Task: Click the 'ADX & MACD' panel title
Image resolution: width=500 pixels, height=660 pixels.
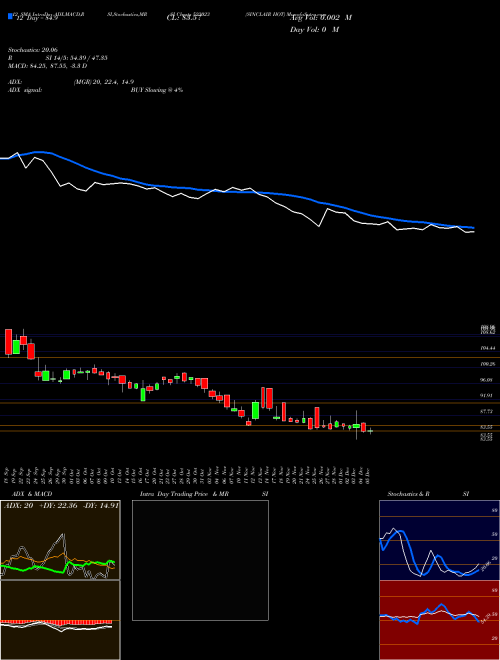Action: (32, 494)
